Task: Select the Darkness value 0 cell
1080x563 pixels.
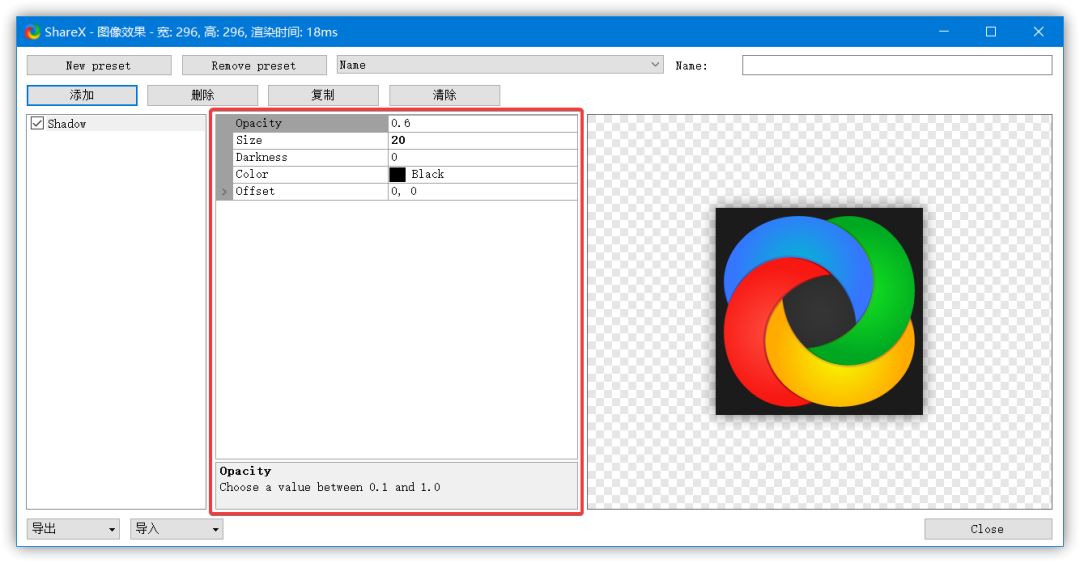Action: point(483,157)
